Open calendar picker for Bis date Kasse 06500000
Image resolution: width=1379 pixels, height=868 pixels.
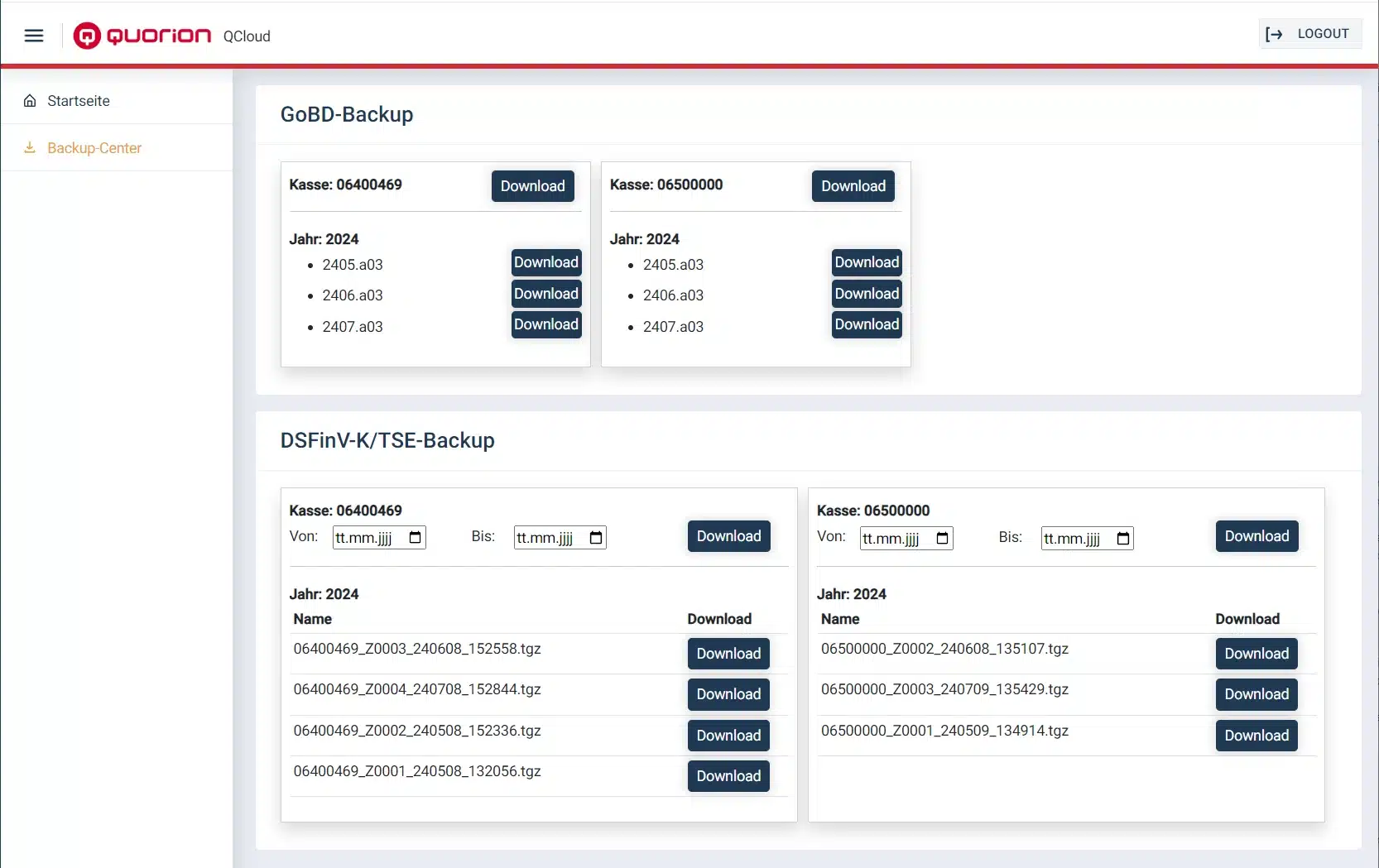pos(1123,539)
